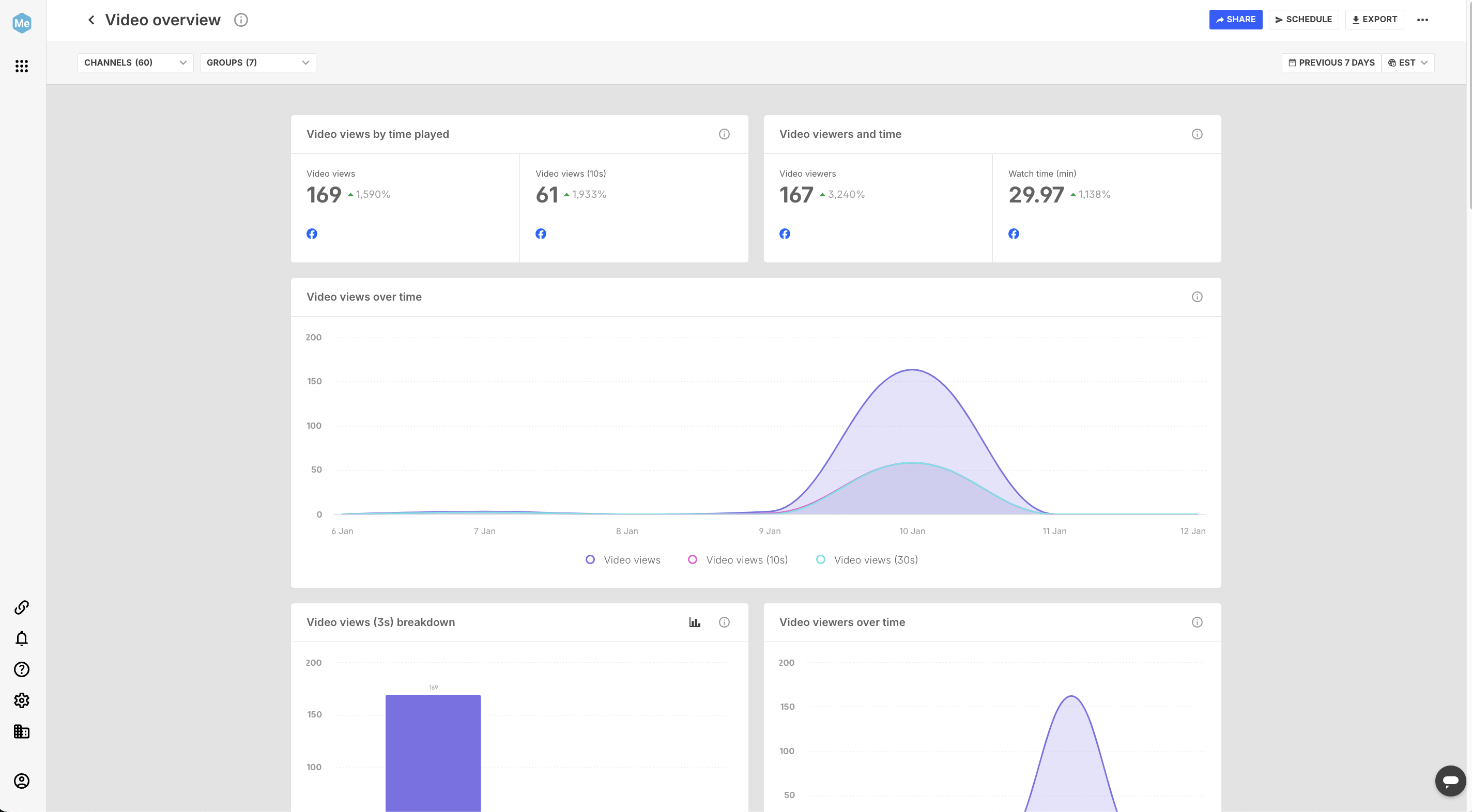
Task: Click the Me logo icon in sidebar
Action: [x=22, y=23]
